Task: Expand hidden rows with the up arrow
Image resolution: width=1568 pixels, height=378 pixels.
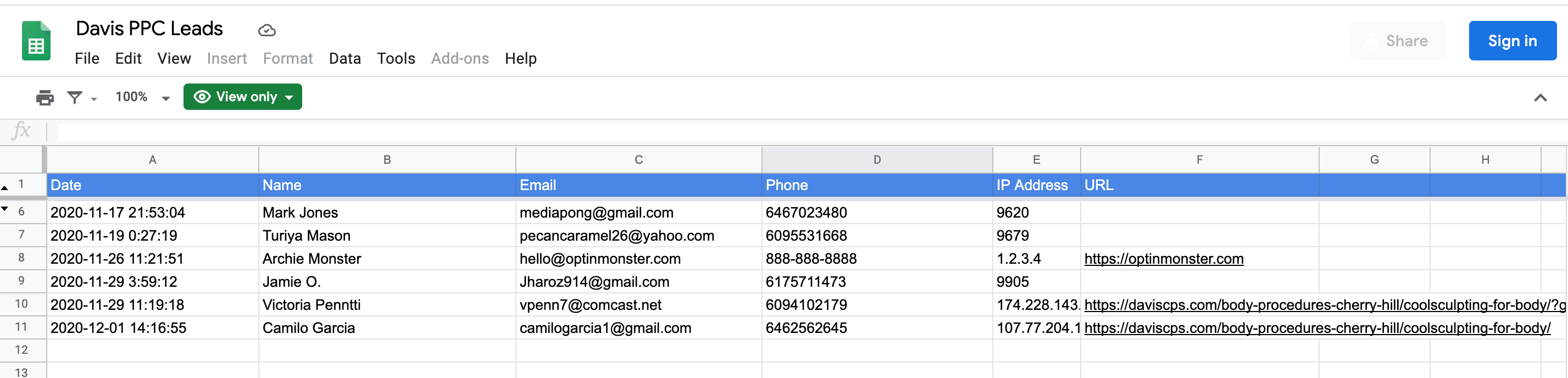Action: pos(5,188)
